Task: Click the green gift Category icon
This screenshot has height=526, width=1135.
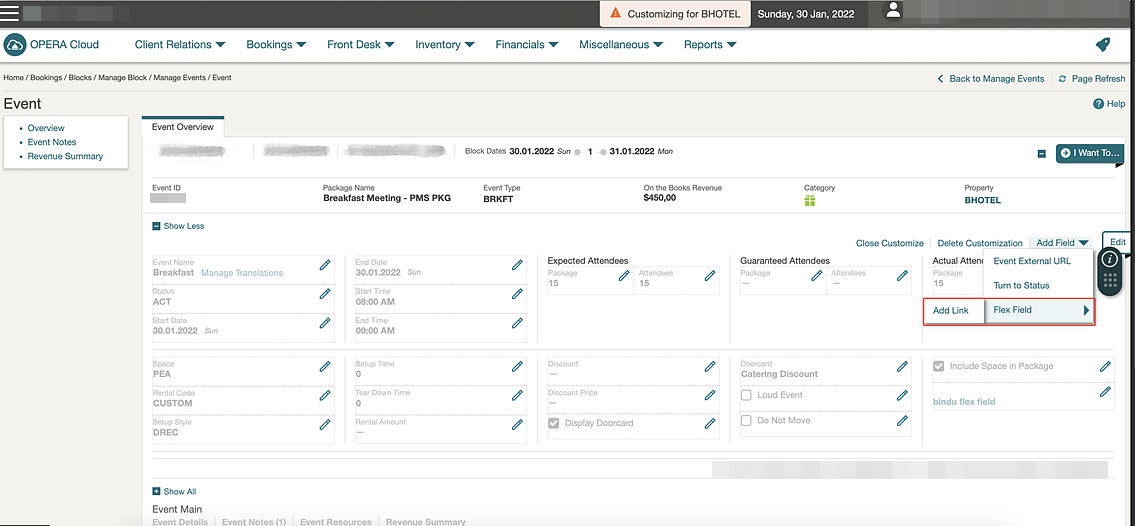Action: tap(810, 201)
